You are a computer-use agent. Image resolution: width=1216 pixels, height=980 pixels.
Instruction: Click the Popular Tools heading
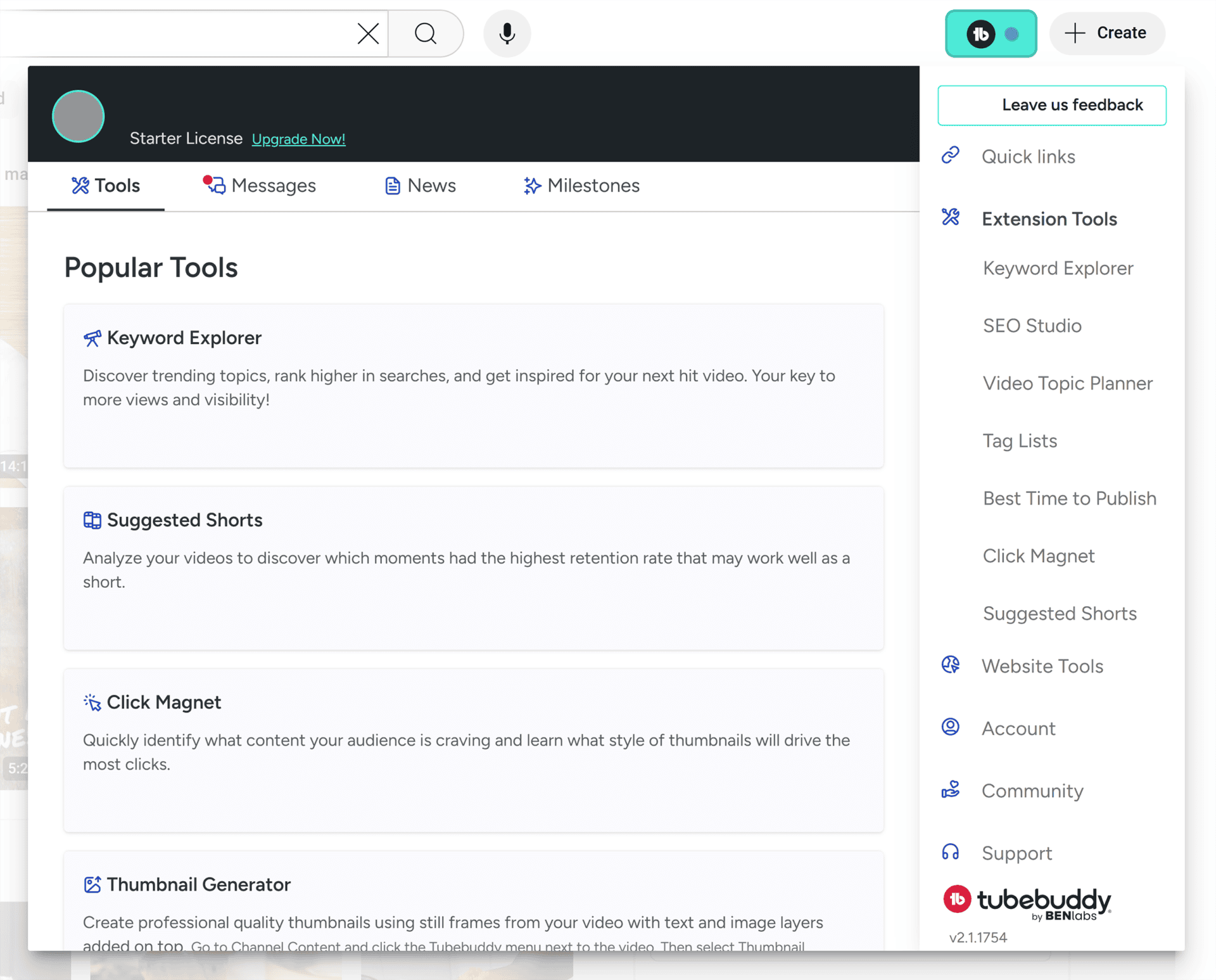151,267
